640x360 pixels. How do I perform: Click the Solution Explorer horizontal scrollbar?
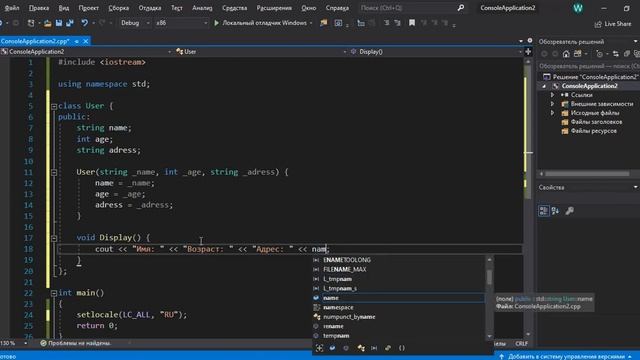(587, 174)
